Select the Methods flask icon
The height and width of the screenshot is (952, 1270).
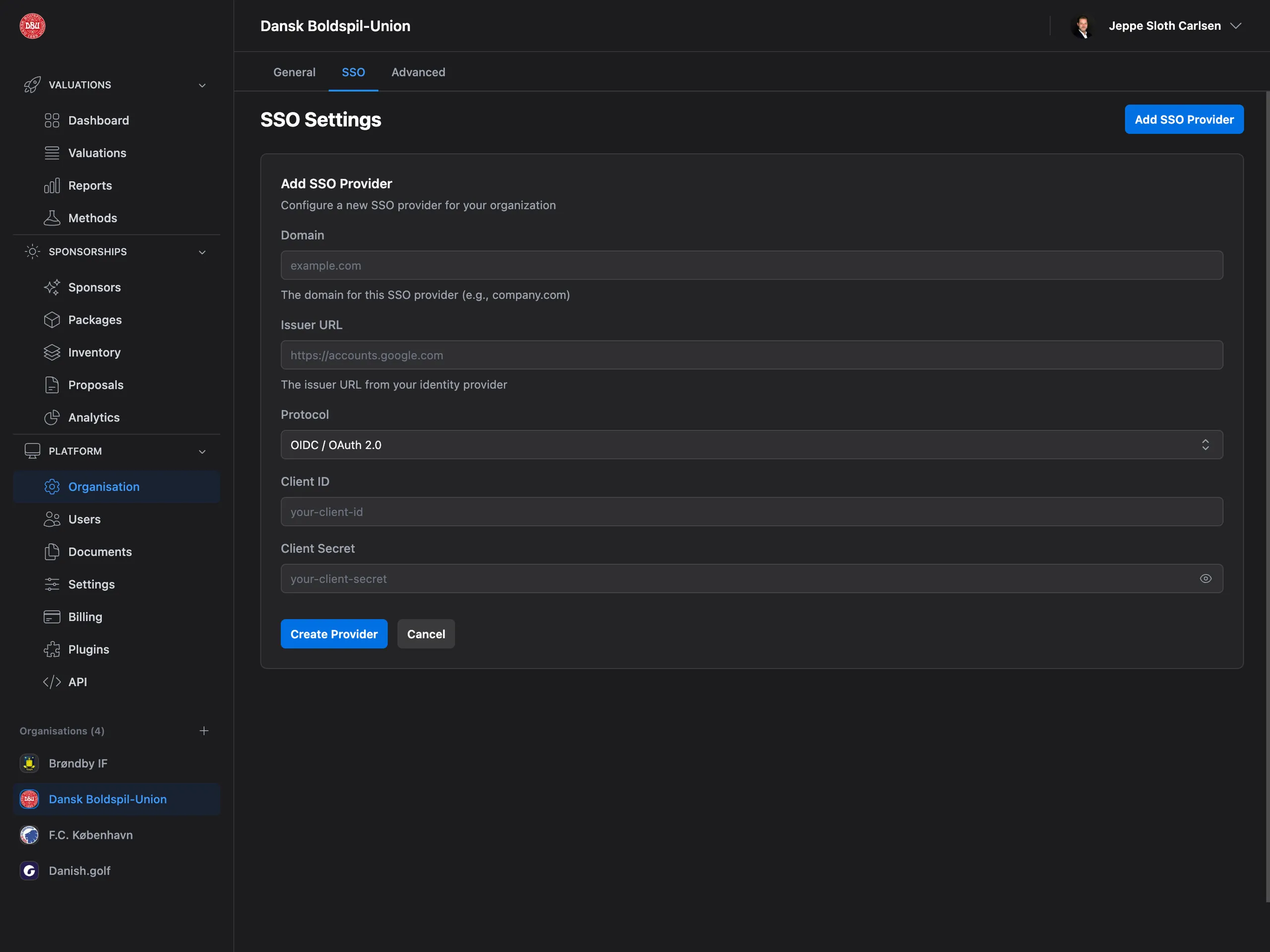click(x=52, y=218)
